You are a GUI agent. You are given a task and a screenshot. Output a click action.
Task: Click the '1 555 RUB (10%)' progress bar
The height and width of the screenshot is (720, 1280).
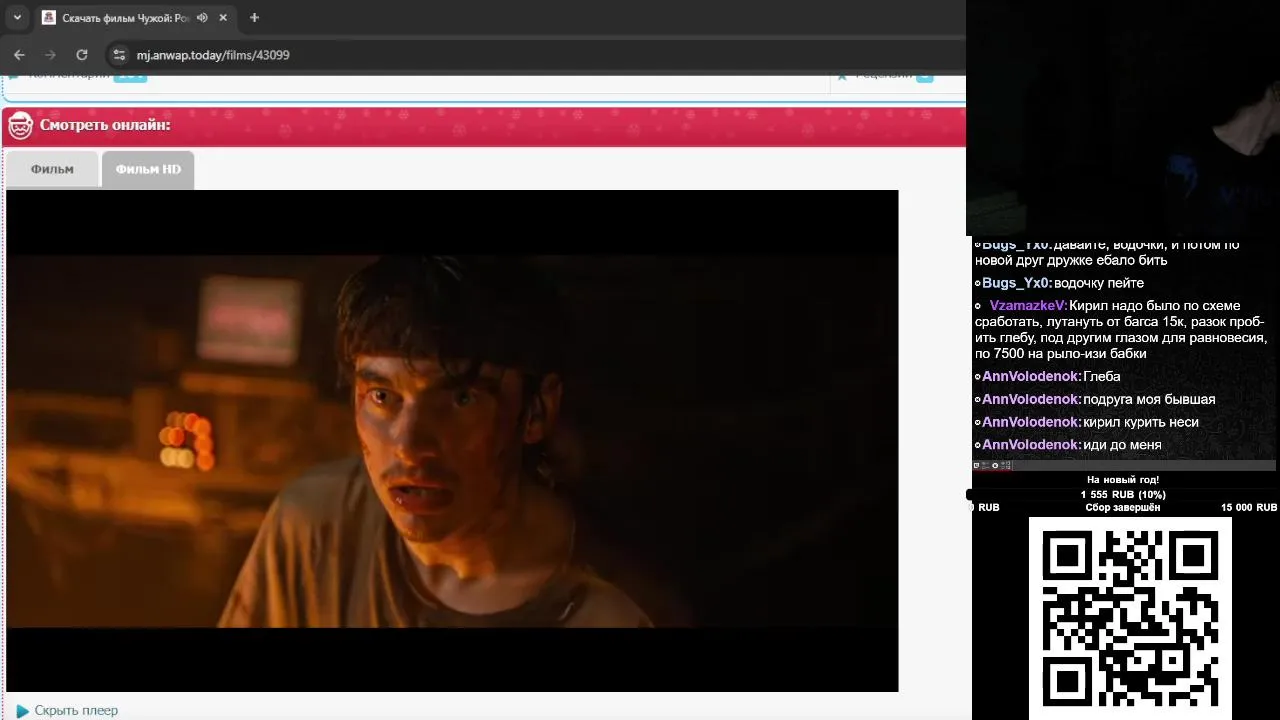[x=1123, y=494]
